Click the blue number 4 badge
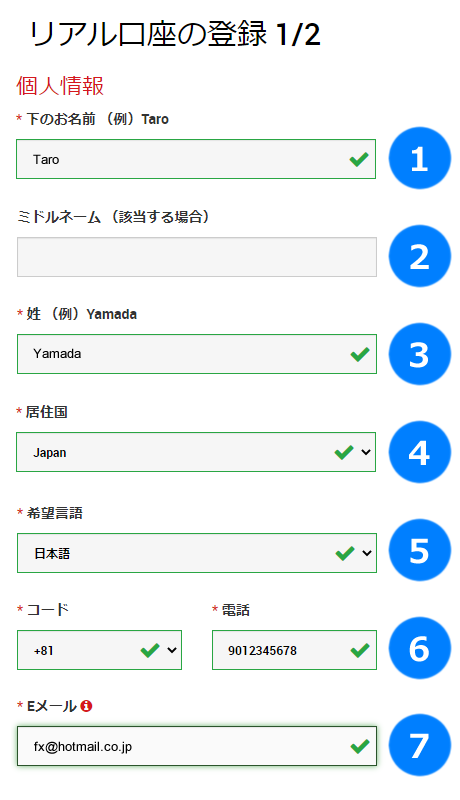Screen dimensions: 460x800 click(x=419, y=452)
